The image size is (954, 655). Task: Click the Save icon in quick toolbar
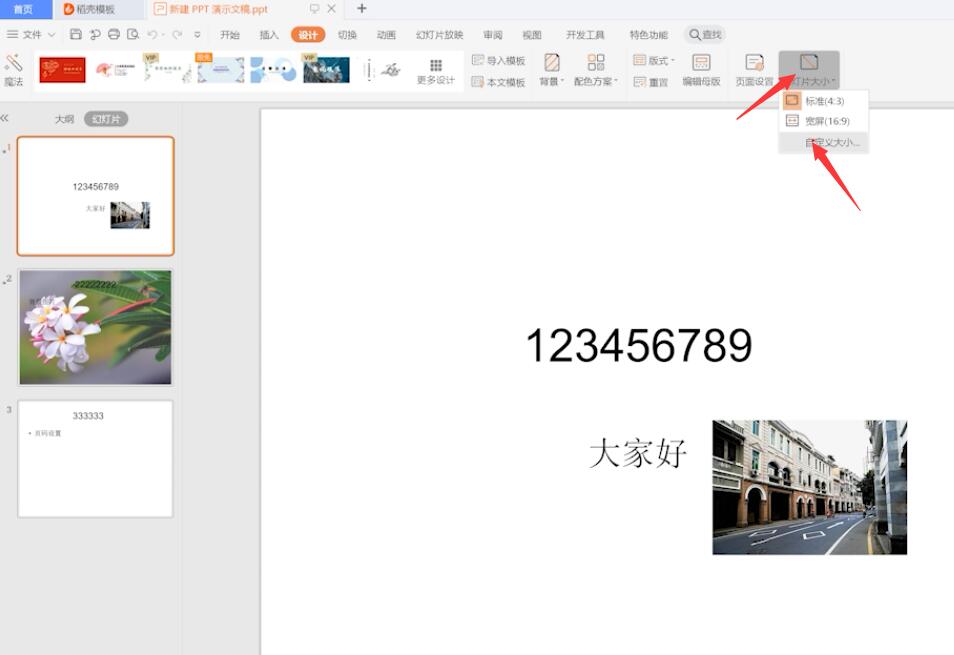(x=75, y=35)
